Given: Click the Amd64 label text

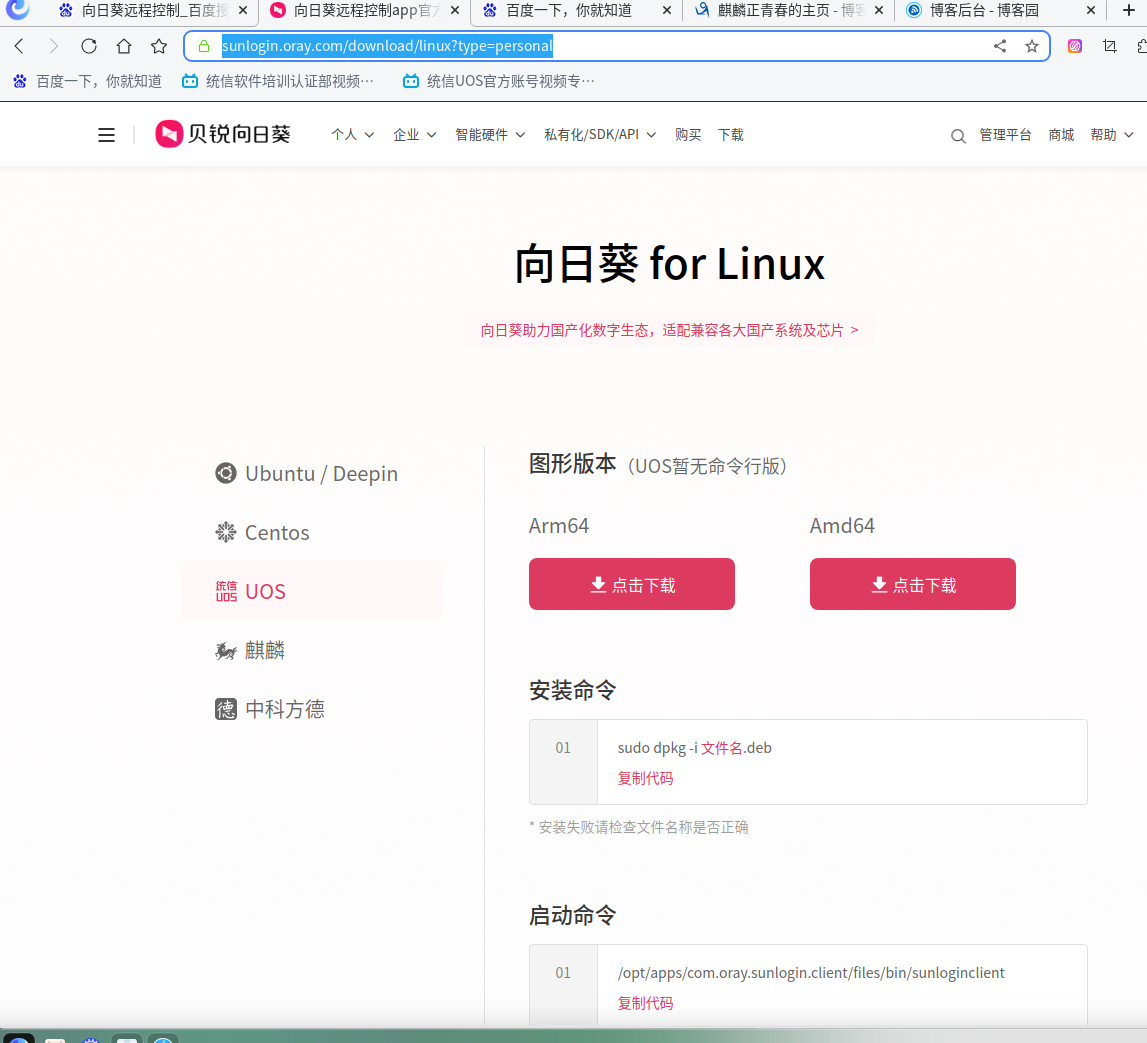Looking at the screenshot, I should (x=842, y=526).
